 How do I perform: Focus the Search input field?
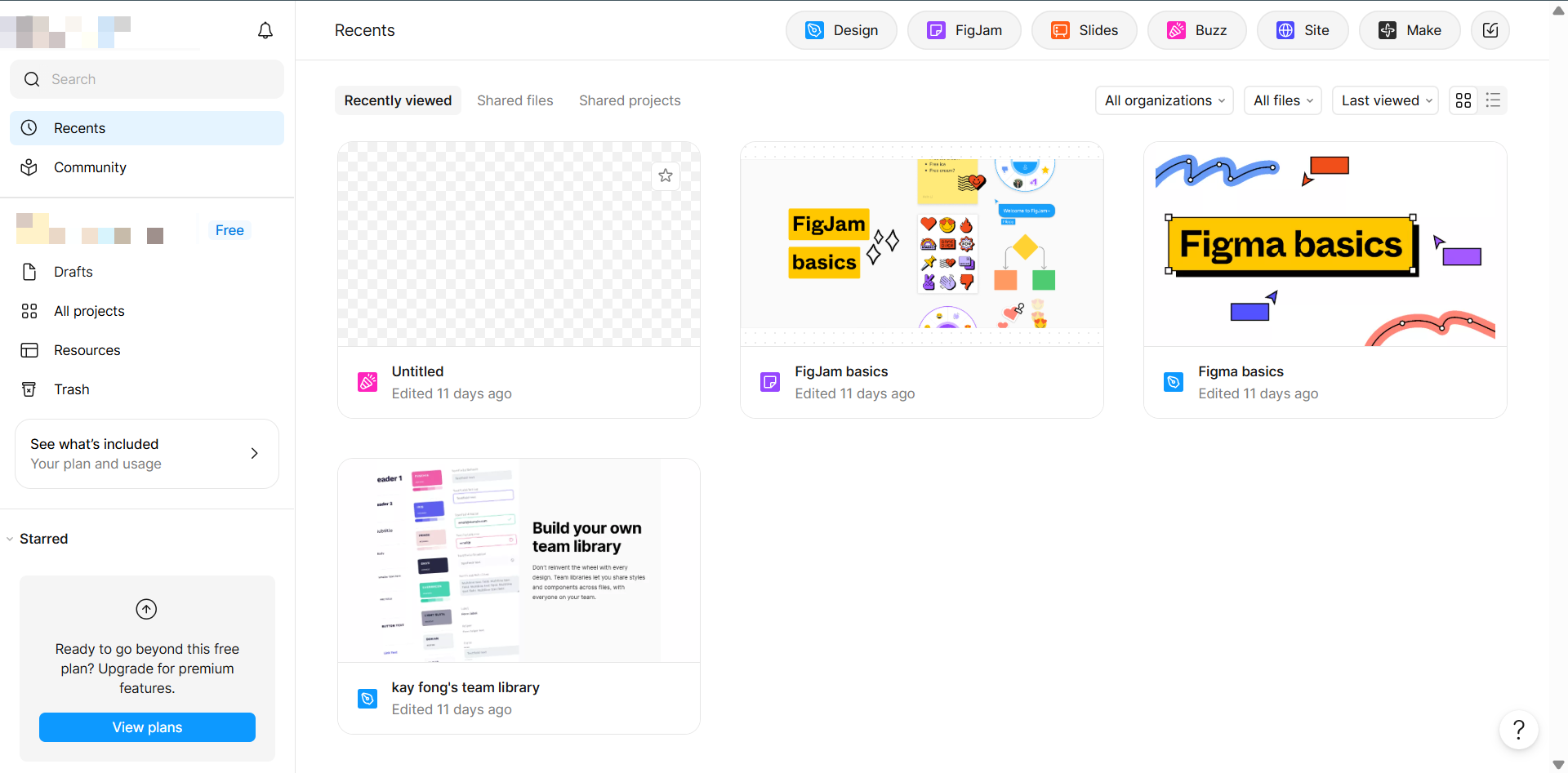click(147, 79)
